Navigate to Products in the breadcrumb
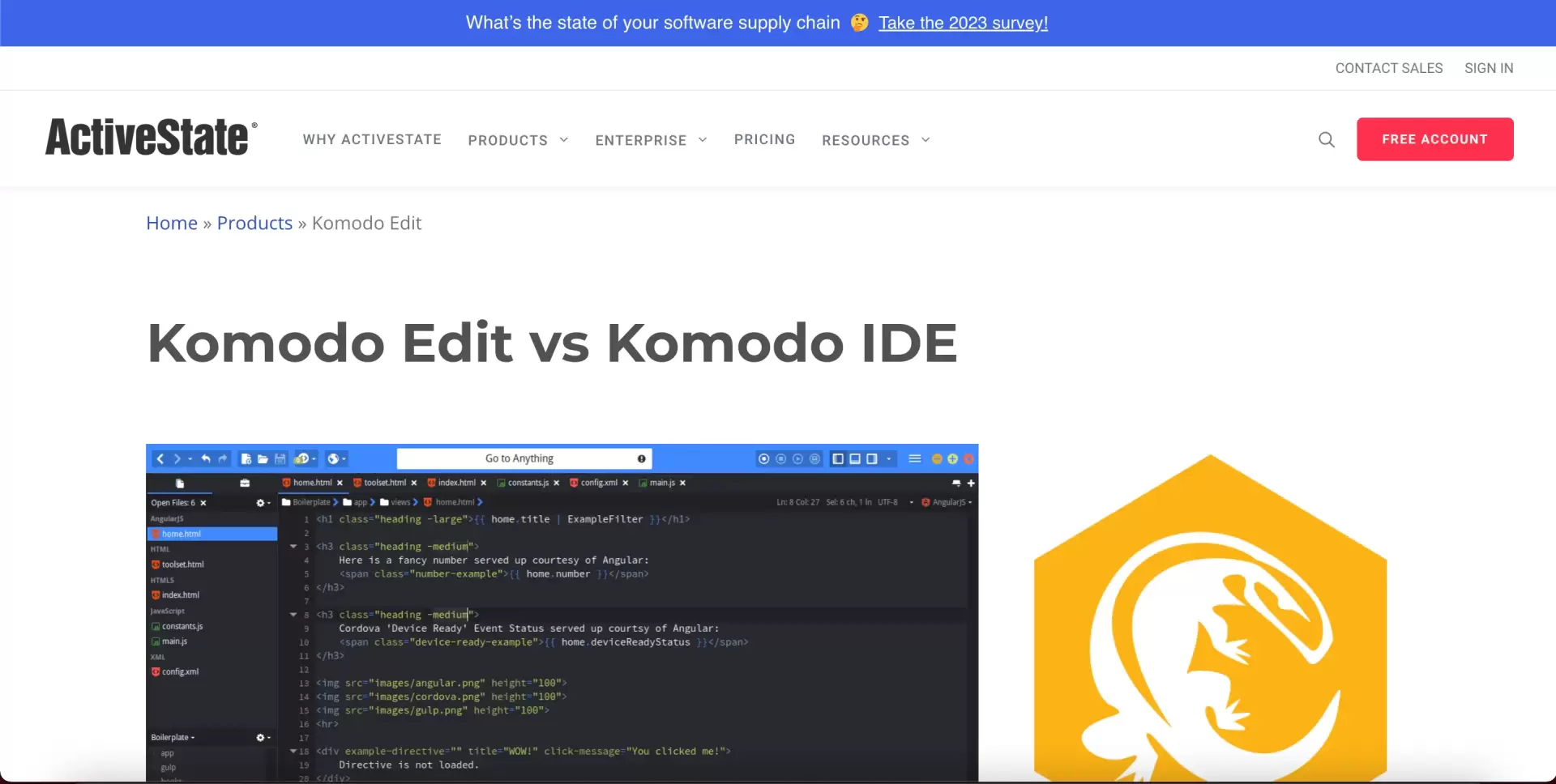 click(254, 223)
